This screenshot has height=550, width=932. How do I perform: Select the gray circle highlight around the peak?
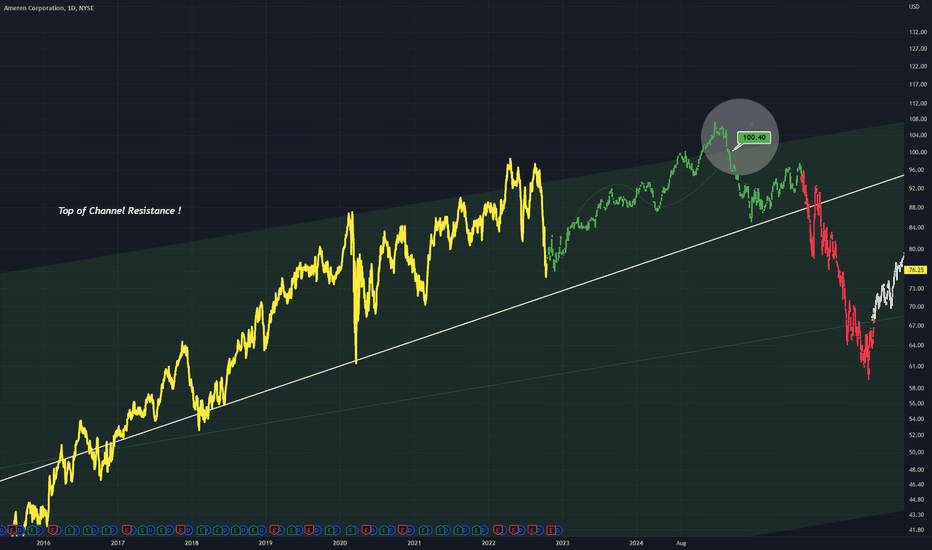point(739,137)
